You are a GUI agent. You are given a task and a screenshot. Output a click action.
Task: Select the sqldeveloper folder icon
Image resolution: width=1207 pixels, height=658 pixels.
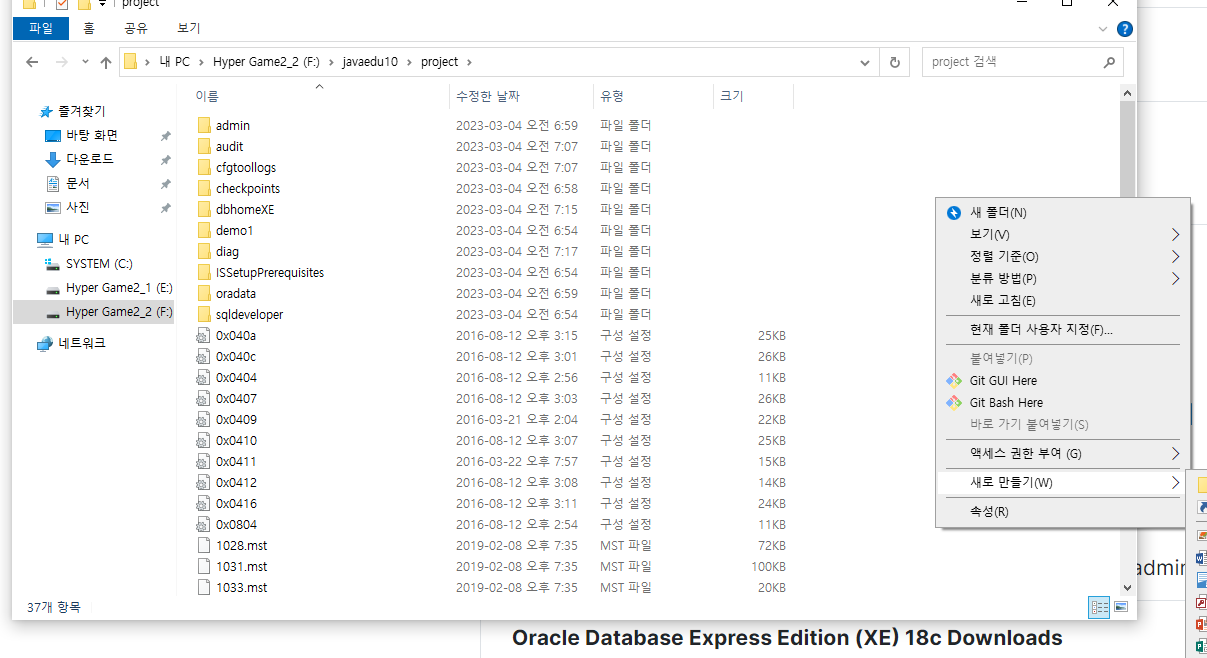click(x=204, y=314)
